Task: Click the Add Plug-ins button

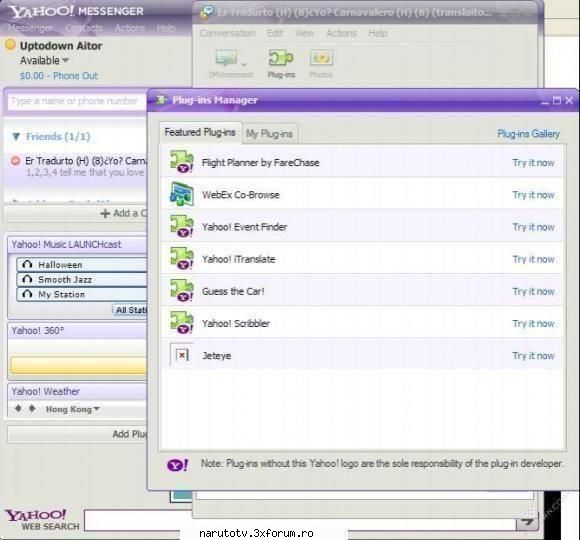Action: coord(77,434)
